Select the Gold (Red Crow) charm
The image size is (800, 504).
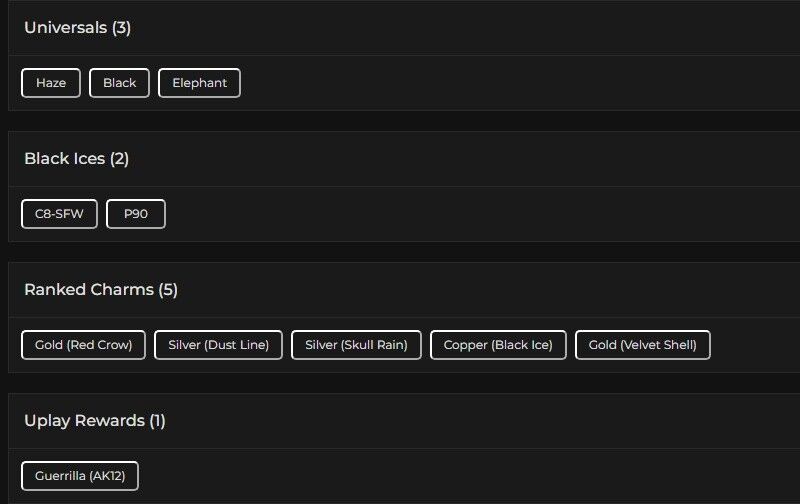pyautogui.click(x=83, y=345)
